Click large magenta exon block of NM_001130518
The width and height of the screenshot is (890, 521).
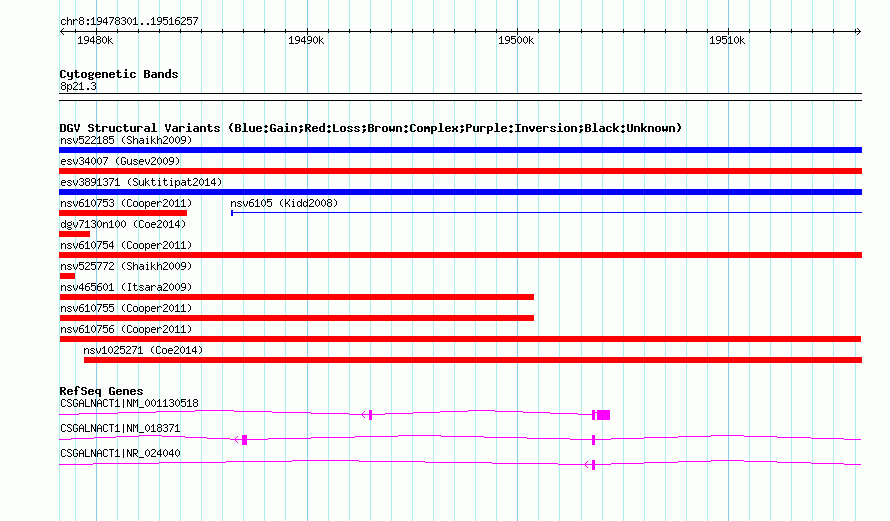[603, 415]
